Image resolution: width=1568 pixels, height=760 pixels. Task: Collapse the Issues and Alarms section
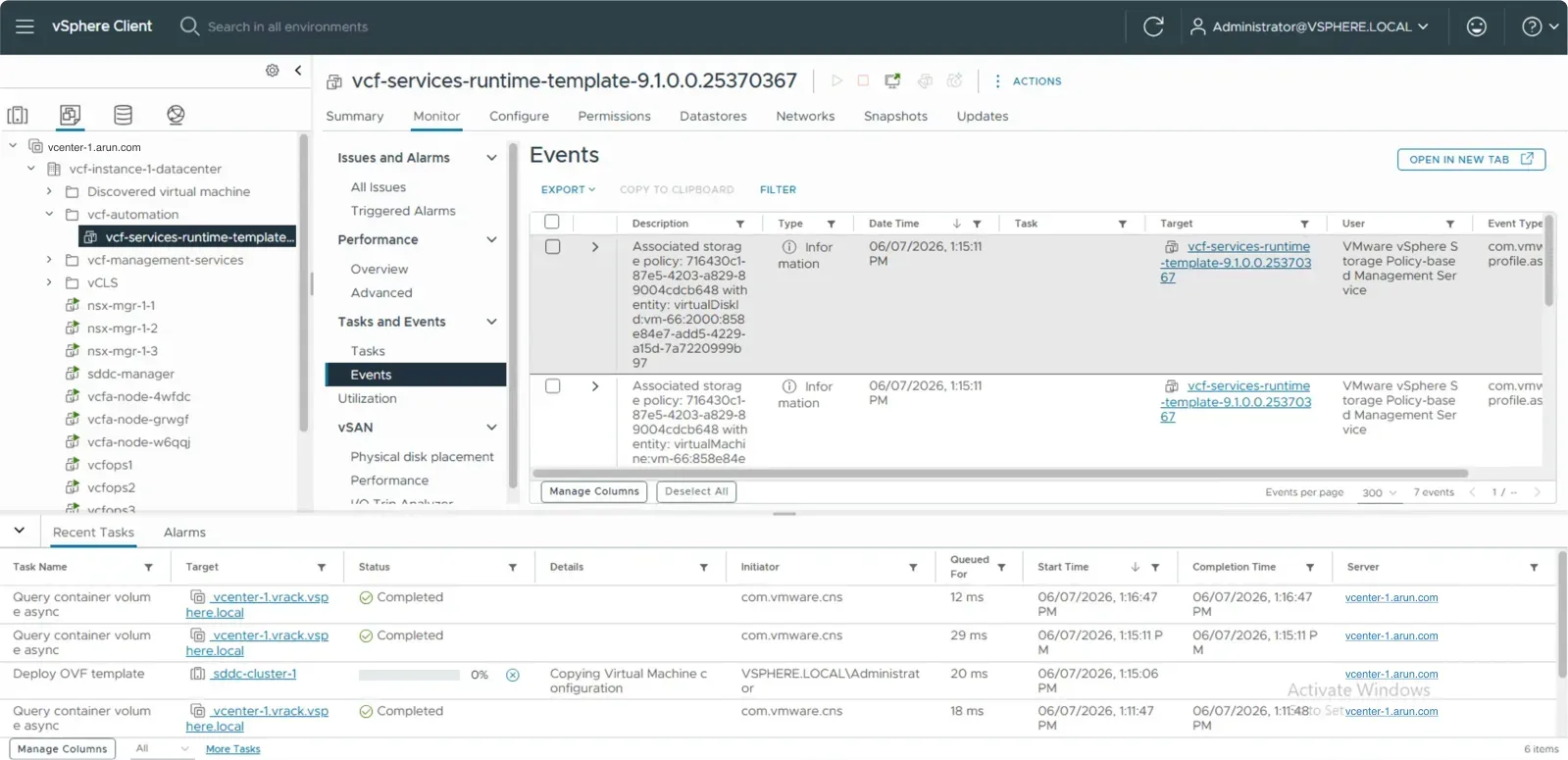coord(491,158)
